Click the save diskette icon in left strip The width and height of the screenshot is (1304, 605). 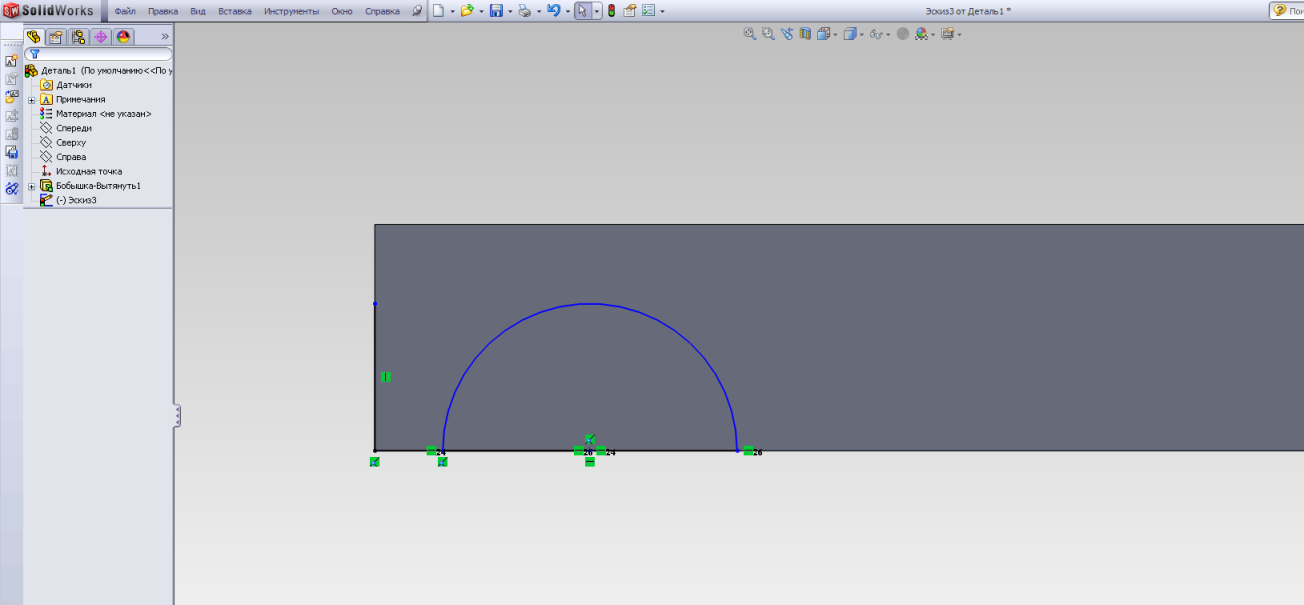(12, 152)
